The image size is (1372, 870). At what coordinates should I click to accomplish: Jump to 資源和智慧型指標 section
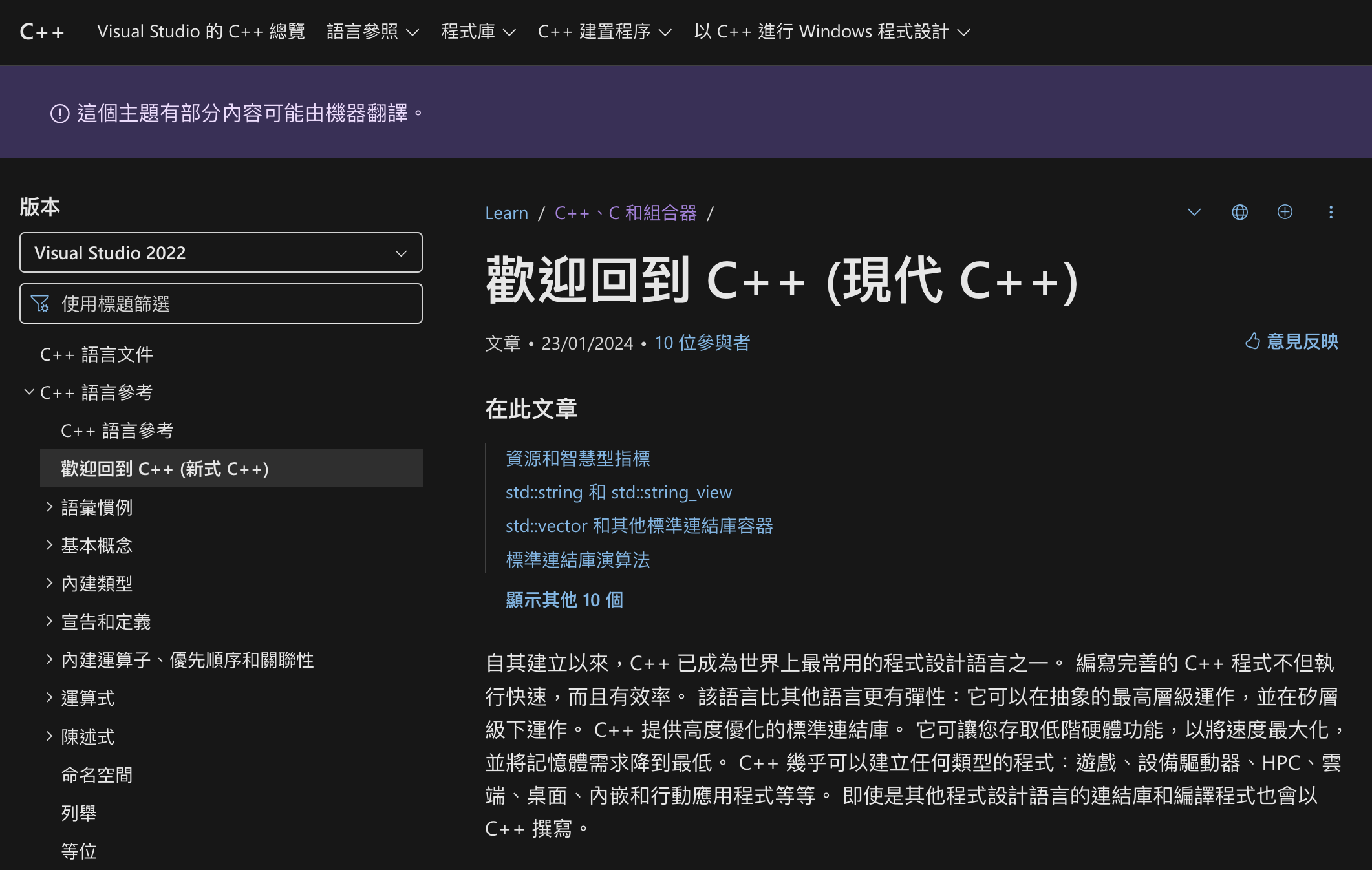point(578,458)
